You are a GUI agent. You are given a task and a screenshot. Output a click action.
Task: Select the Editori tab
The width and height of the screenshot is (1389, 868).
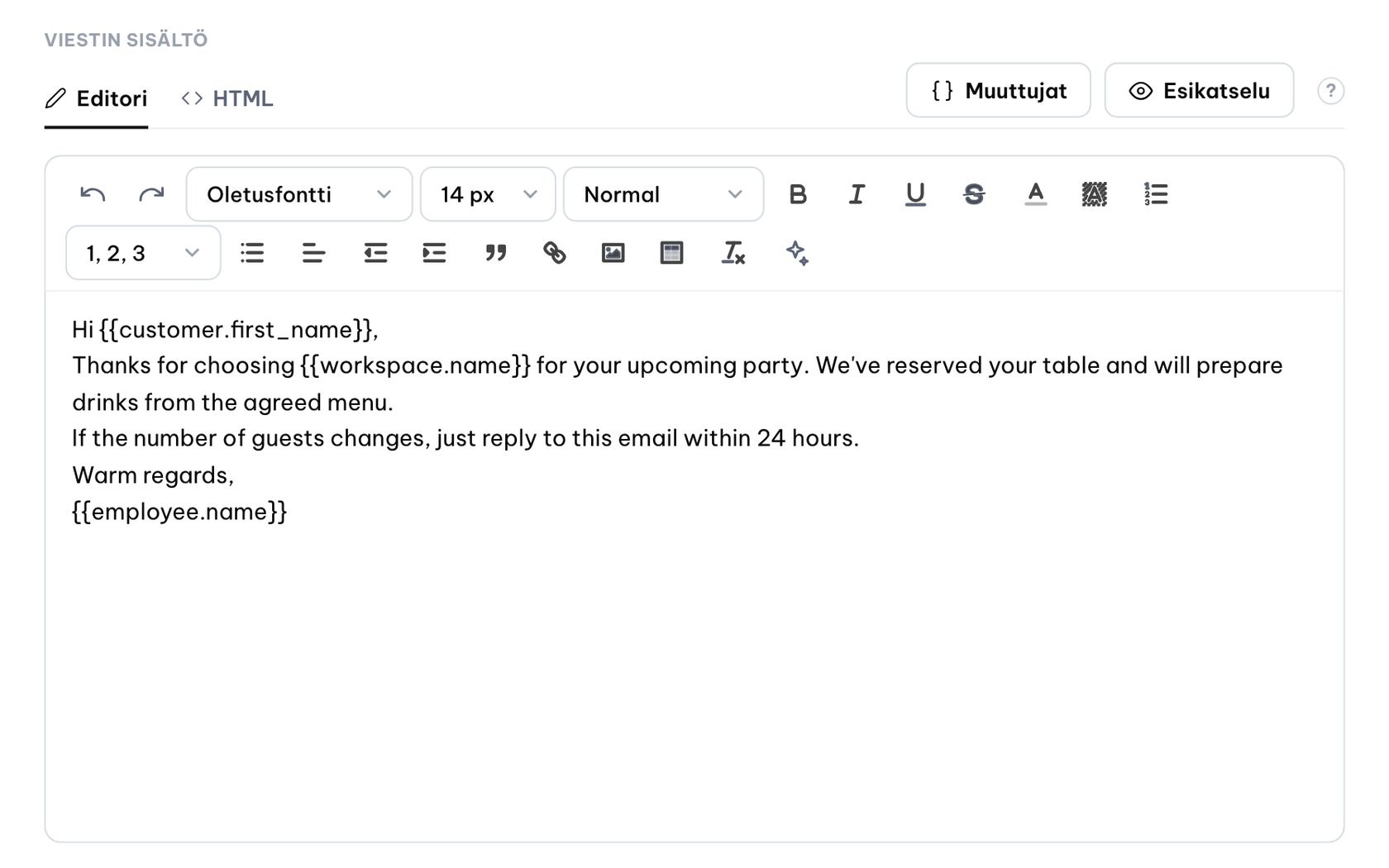click(96, 98)
